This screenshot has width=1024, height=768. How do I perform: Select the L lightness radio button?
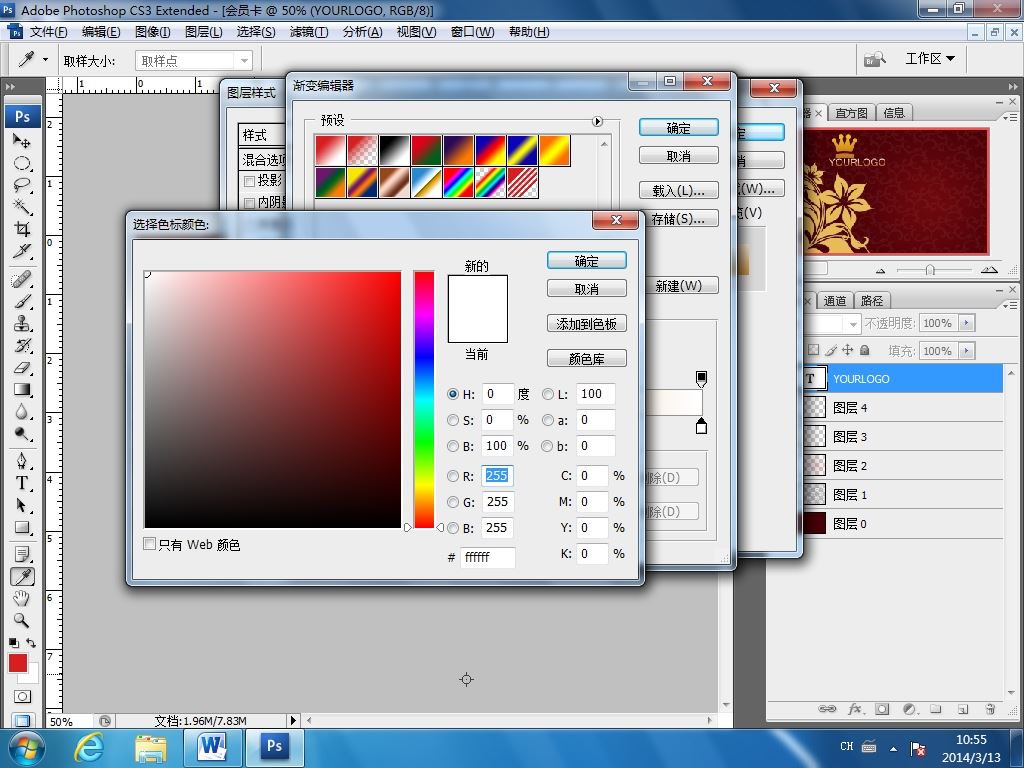547,394
